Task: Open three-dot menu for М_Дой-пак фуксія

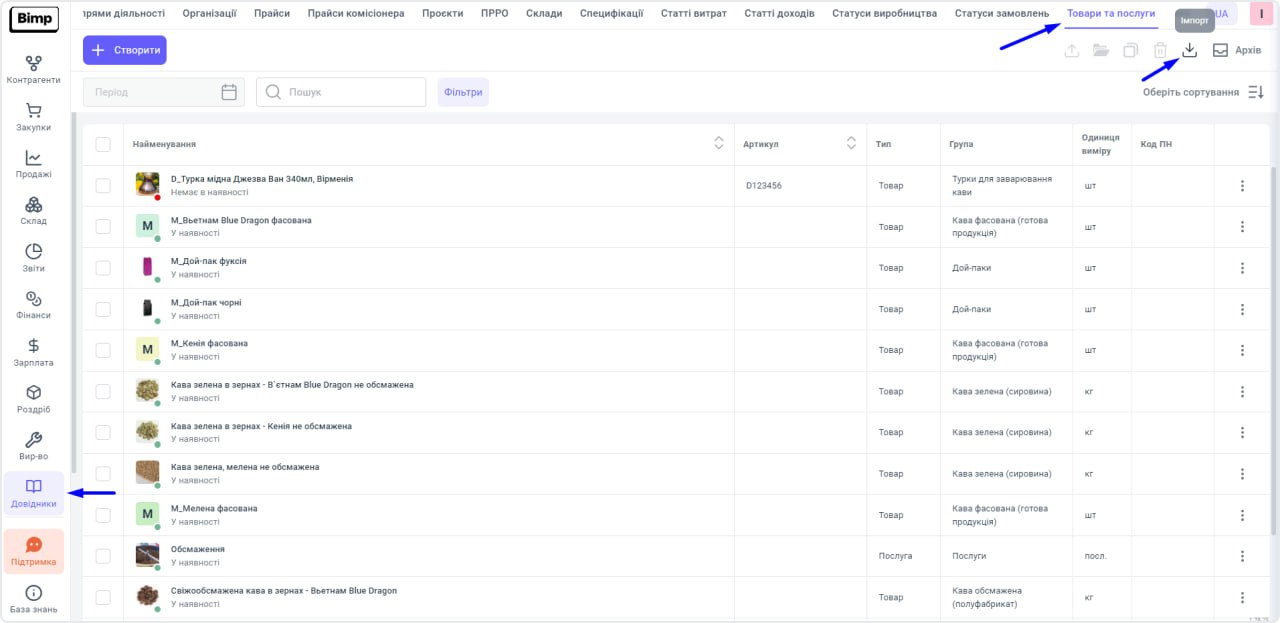Action: [1242, 268]
